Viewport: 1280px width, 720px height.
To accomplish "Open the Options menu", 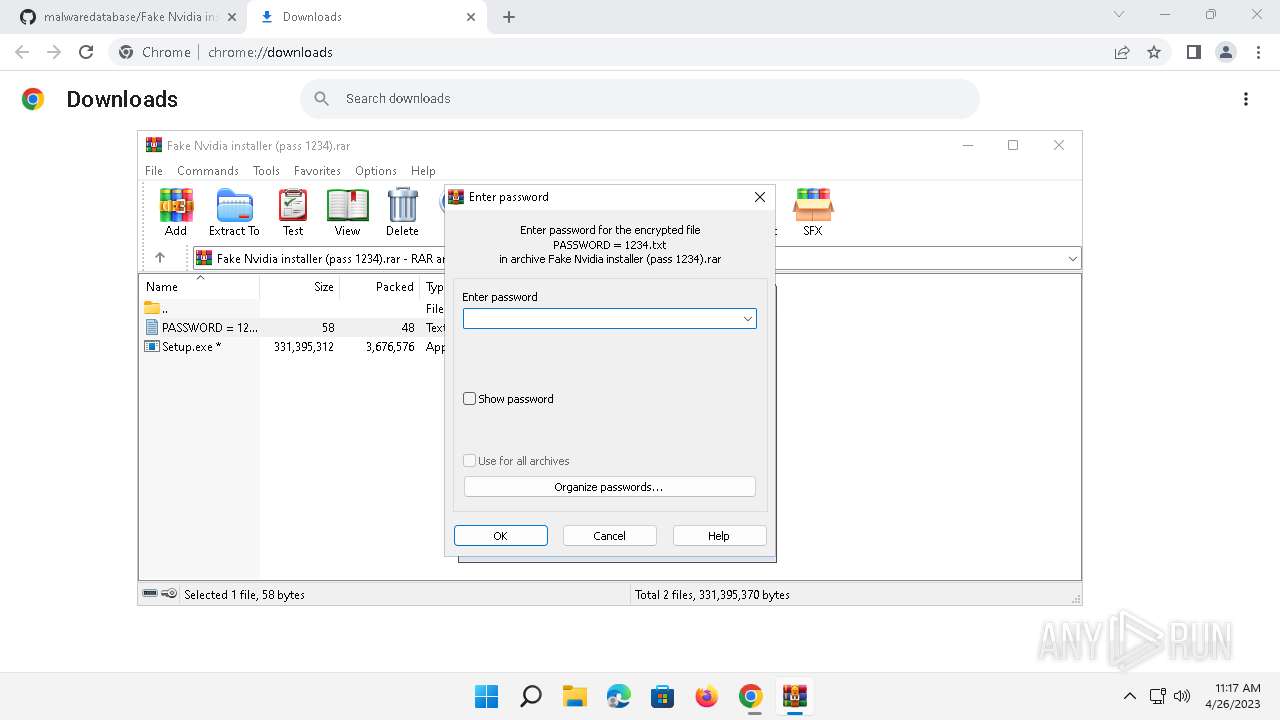I will tap(376, 171).
